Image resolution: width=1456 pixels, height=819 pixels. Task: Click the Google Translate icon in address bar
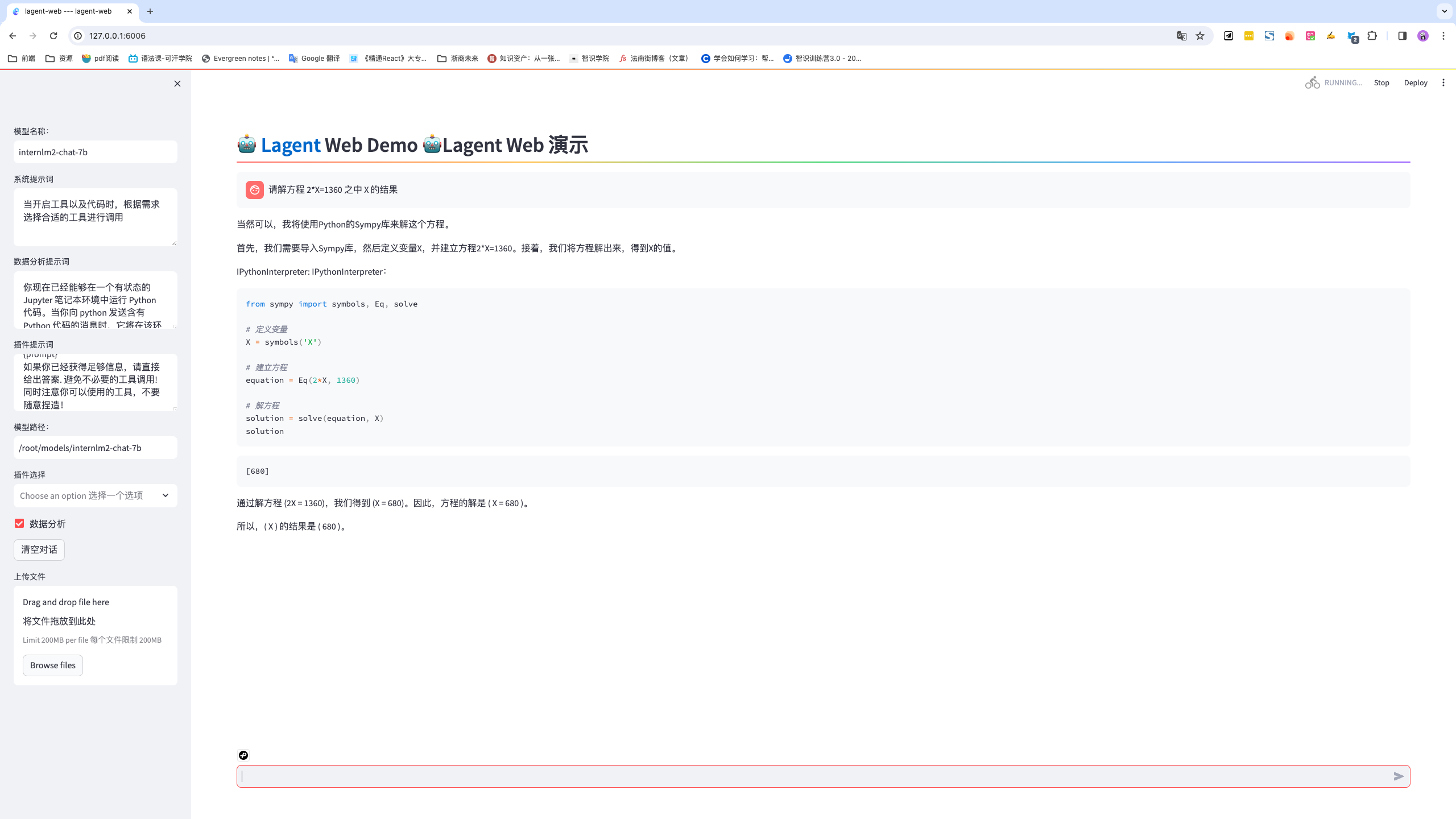tap(1181, 36)
